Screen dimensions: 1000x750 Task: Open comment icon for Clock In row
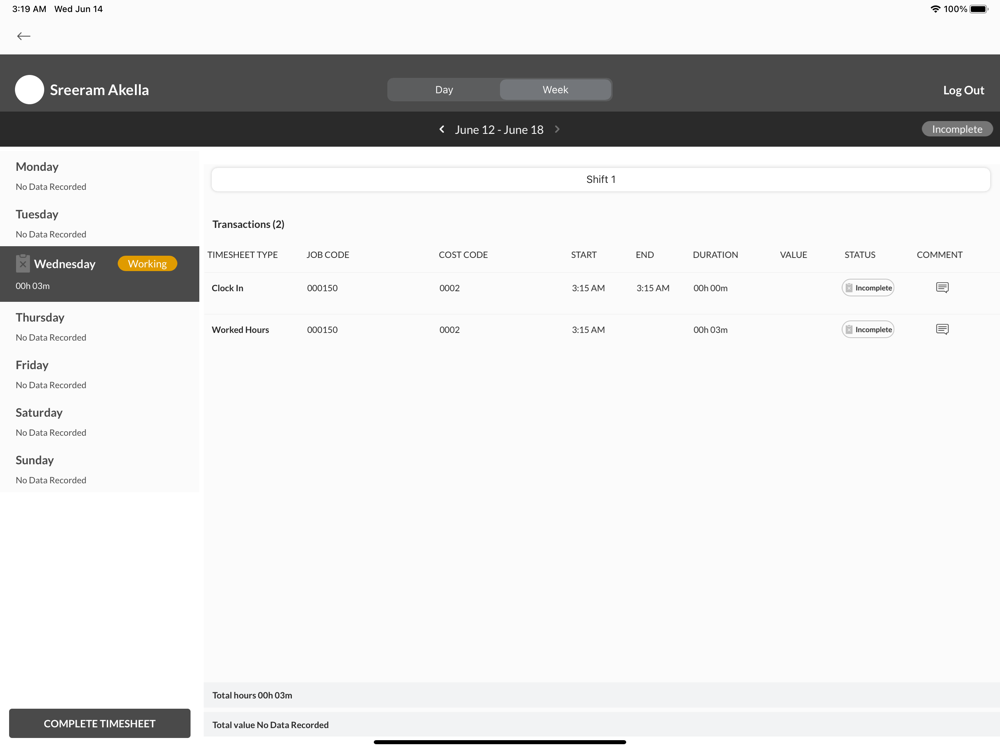tap(942, 288)
